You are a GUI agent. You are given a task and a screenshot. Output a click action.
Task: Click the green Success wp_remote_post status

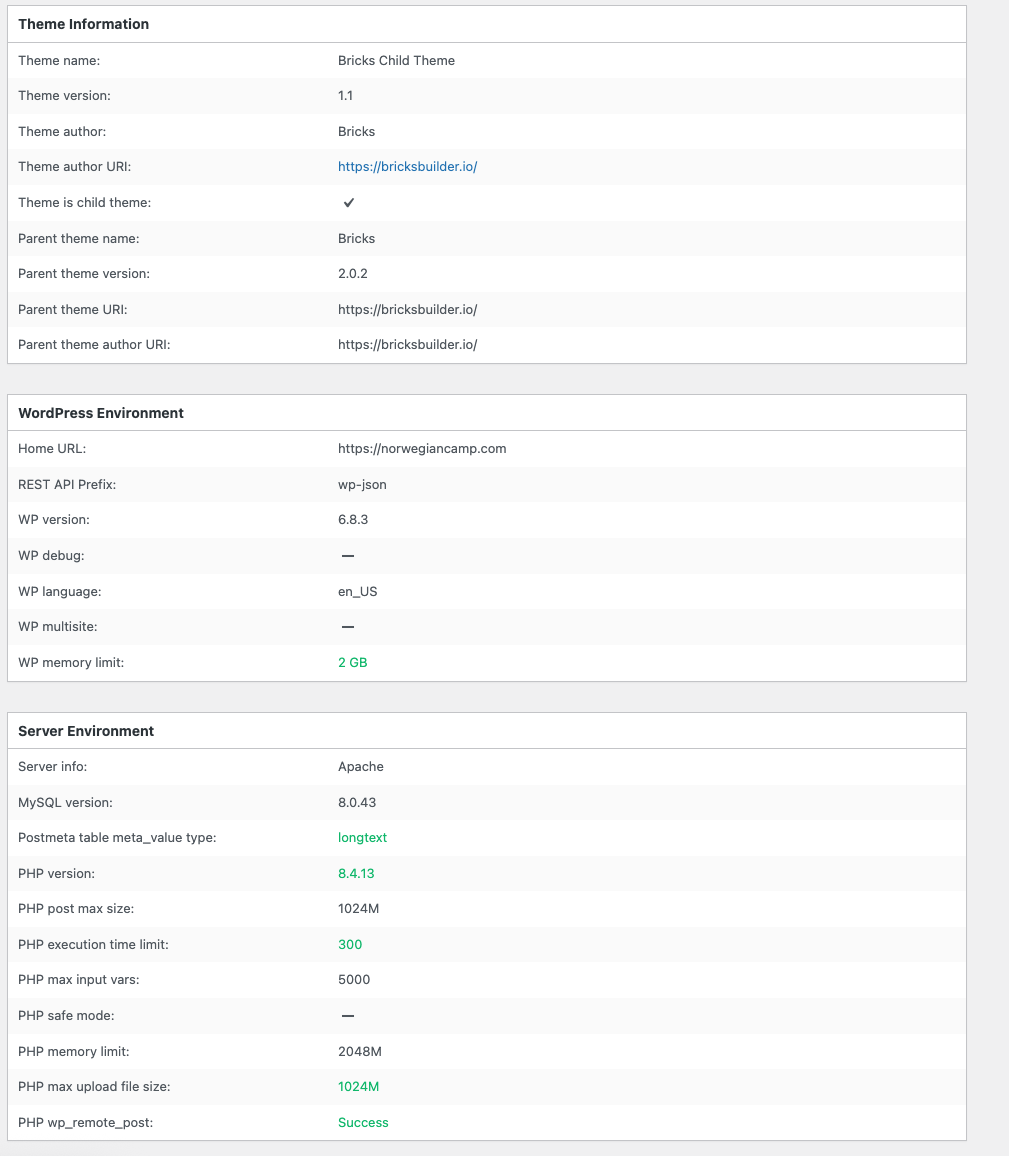tap(363, 1123)
